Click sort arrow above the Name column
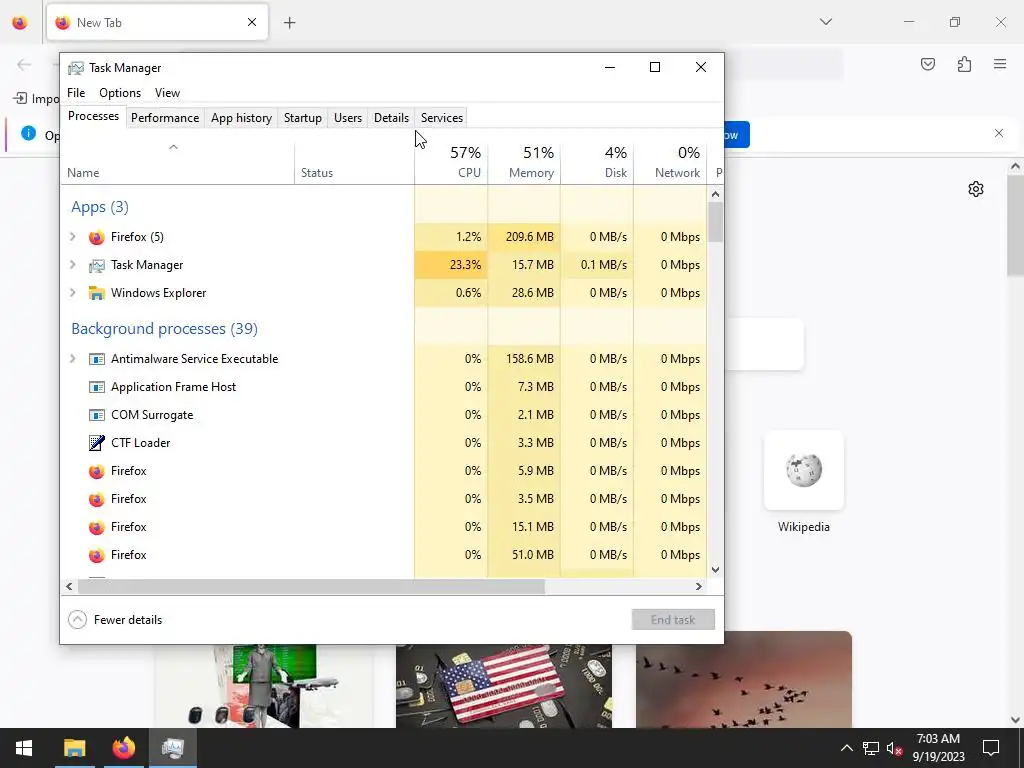Screen dimensions: 1024x768 coord(173,147)
